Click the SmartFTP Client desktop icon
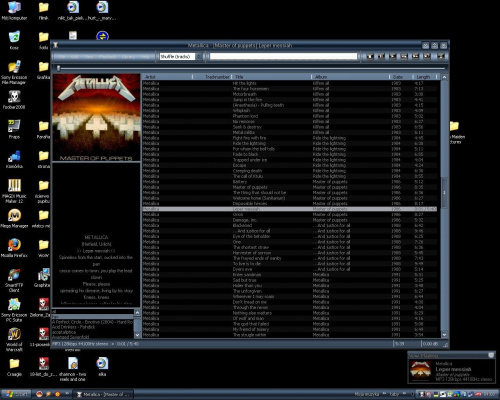This screenshot has height=400, width=500. 14,280
